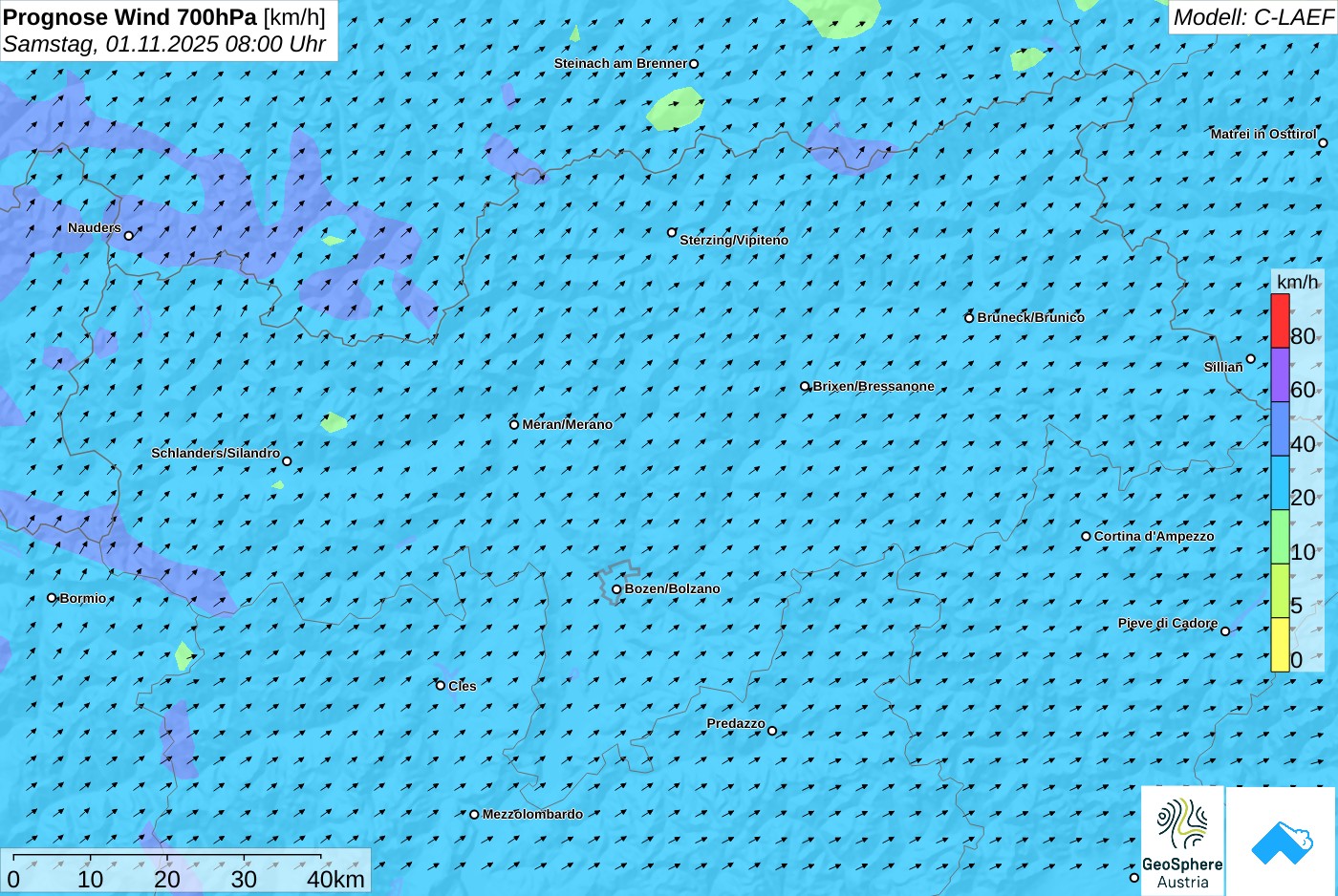Screen dimensions: 1338x896
Task: Click the Bruneck/Brunico city marker
Action: (969, 318)
